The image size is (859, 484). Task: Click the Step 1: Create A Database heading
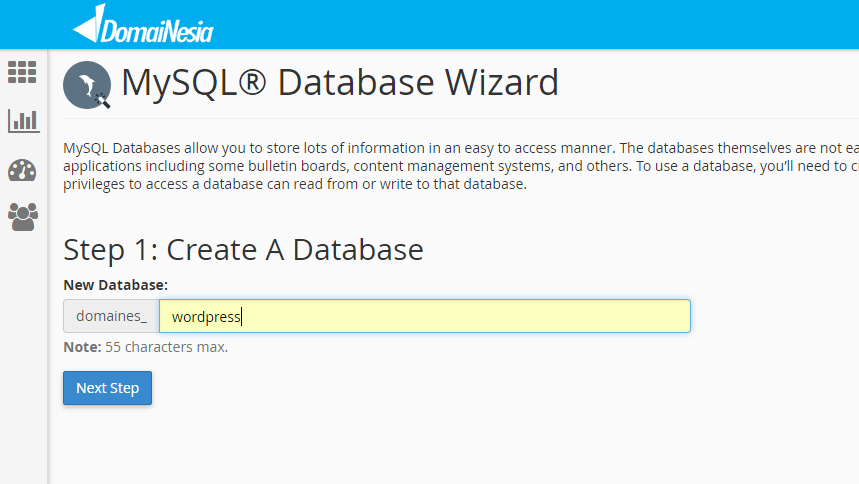pyautogui.click(x=243, y=250)
